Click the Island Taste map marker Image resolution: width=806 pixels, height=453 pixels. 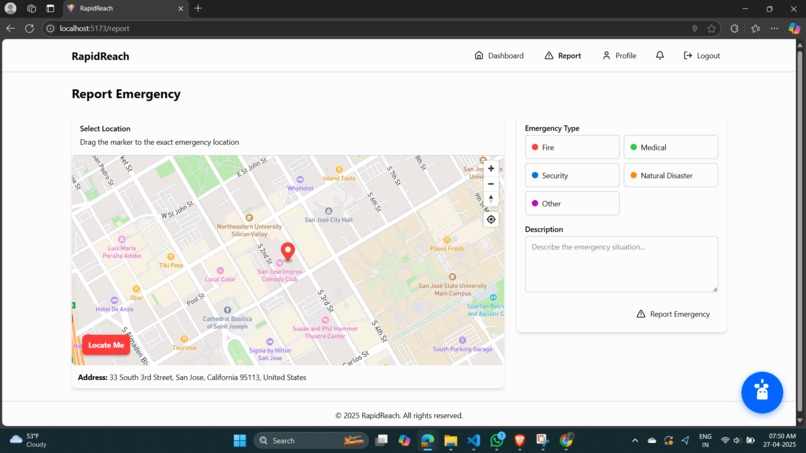point(339,169)
